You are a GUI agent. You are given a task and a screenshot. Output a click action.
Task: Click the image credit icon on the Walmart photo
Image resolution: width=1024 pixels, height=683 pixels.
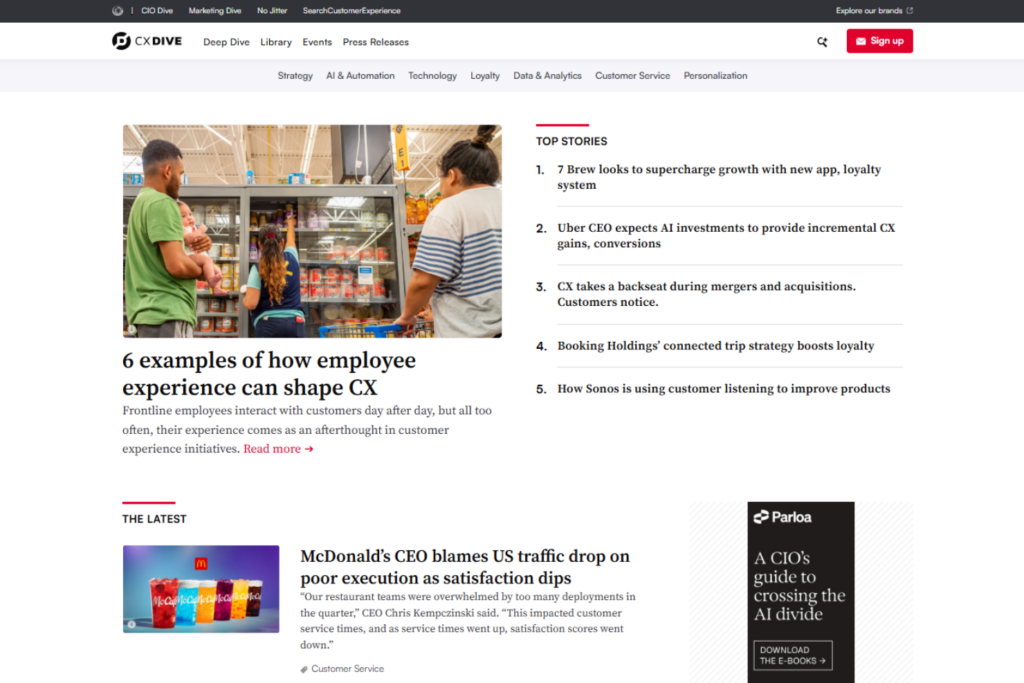pos(131,330)
